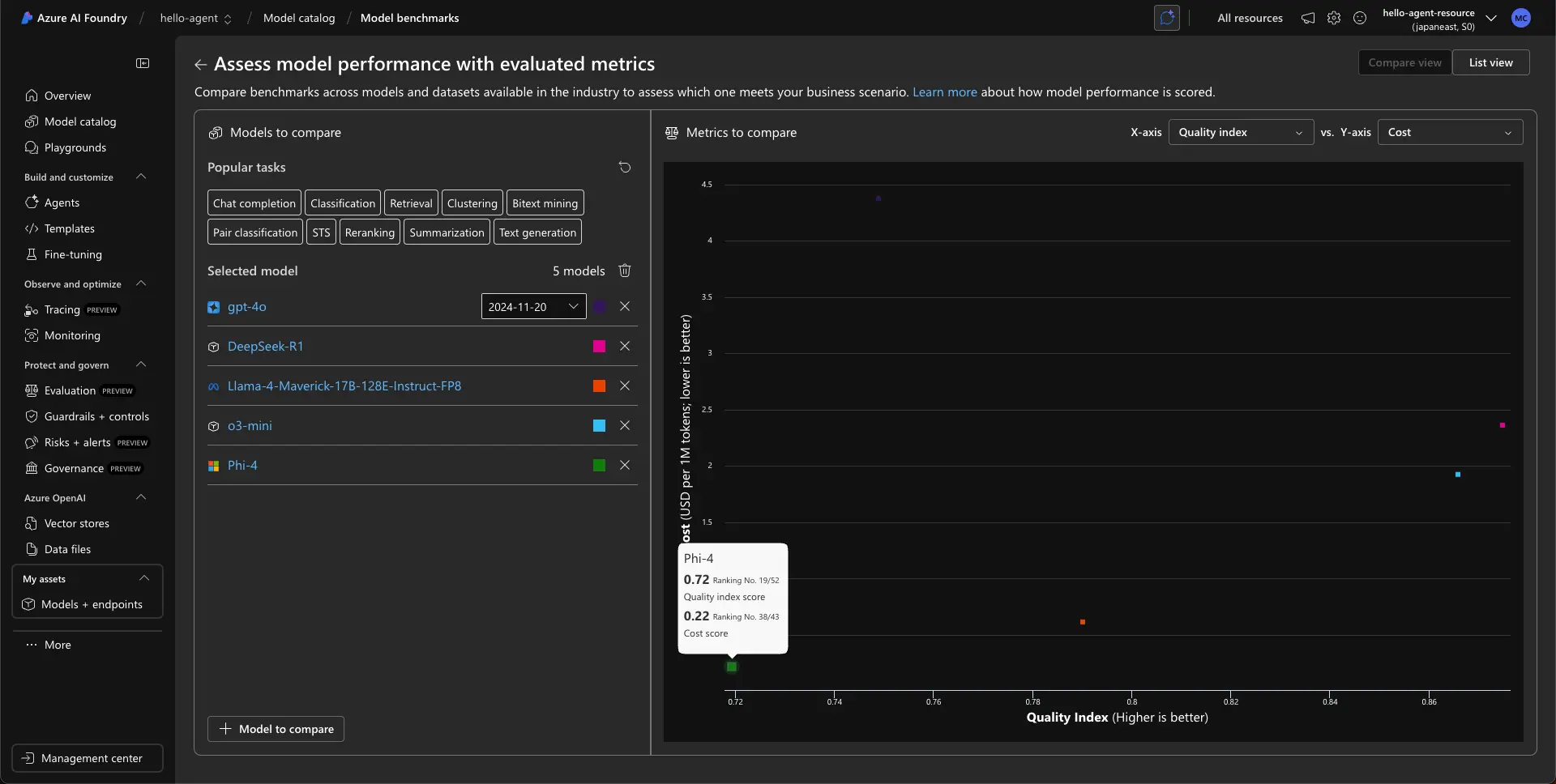1556x784 pixels.
Task: Collapse the Azure OpenAI section
Action: pyautogui.click(x=141, y=497)
